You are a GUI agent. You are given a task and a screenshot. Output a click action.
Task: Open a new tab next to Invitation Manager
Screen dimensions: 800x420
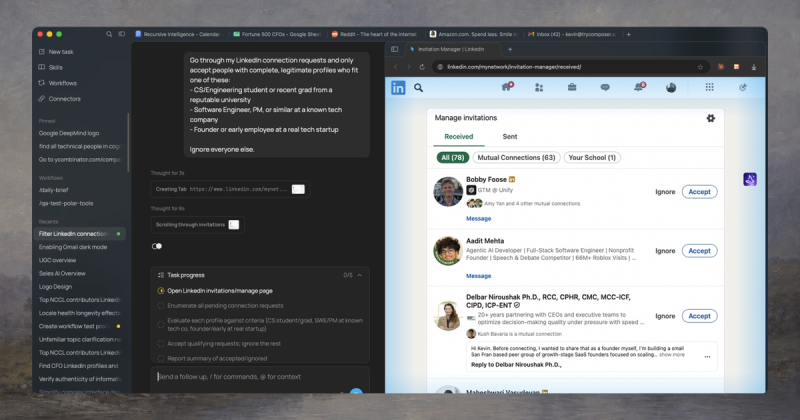tap(510, 50)
